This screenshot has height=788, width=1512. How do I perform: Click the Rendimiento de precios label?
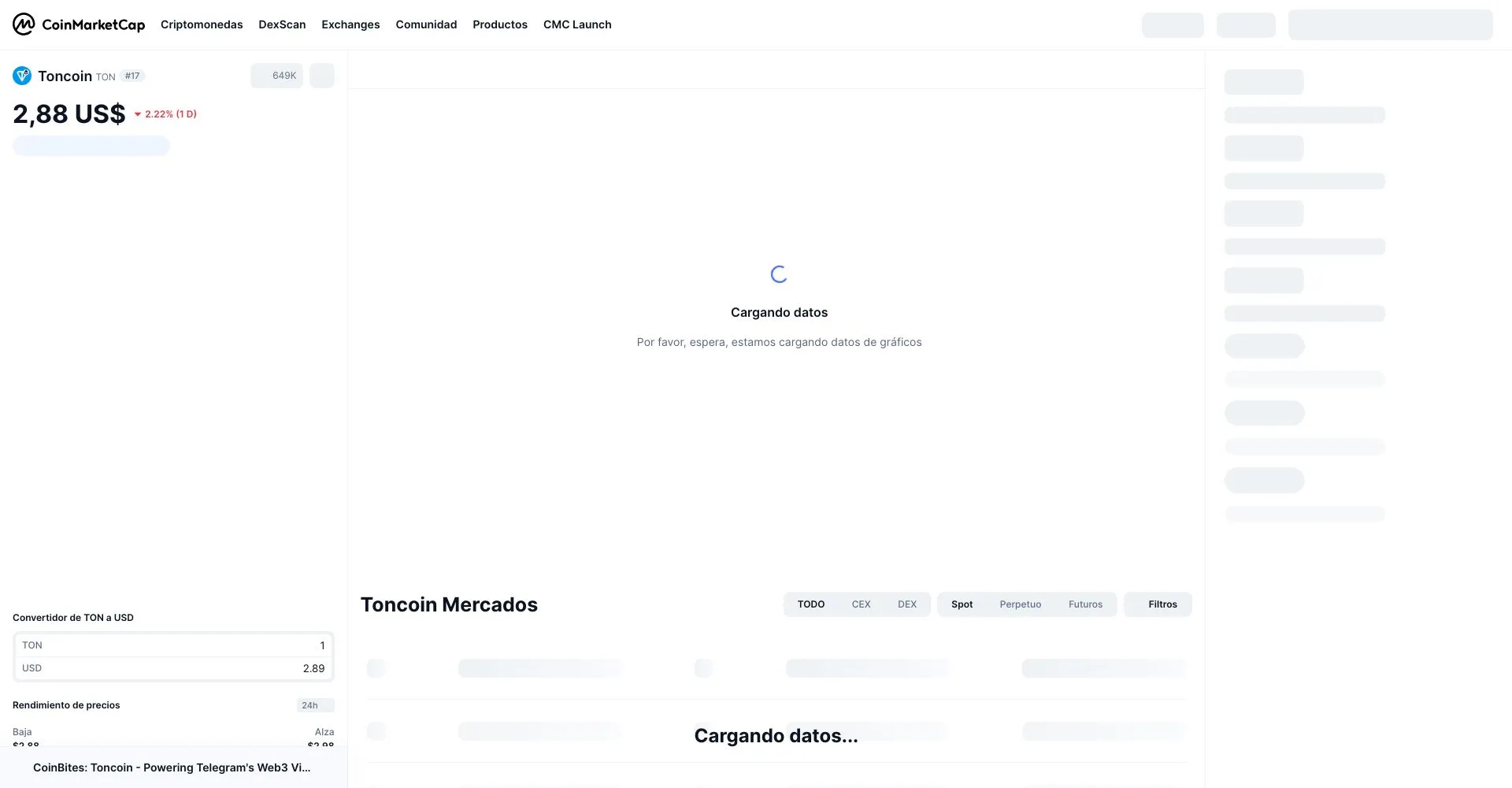point(66,705)
